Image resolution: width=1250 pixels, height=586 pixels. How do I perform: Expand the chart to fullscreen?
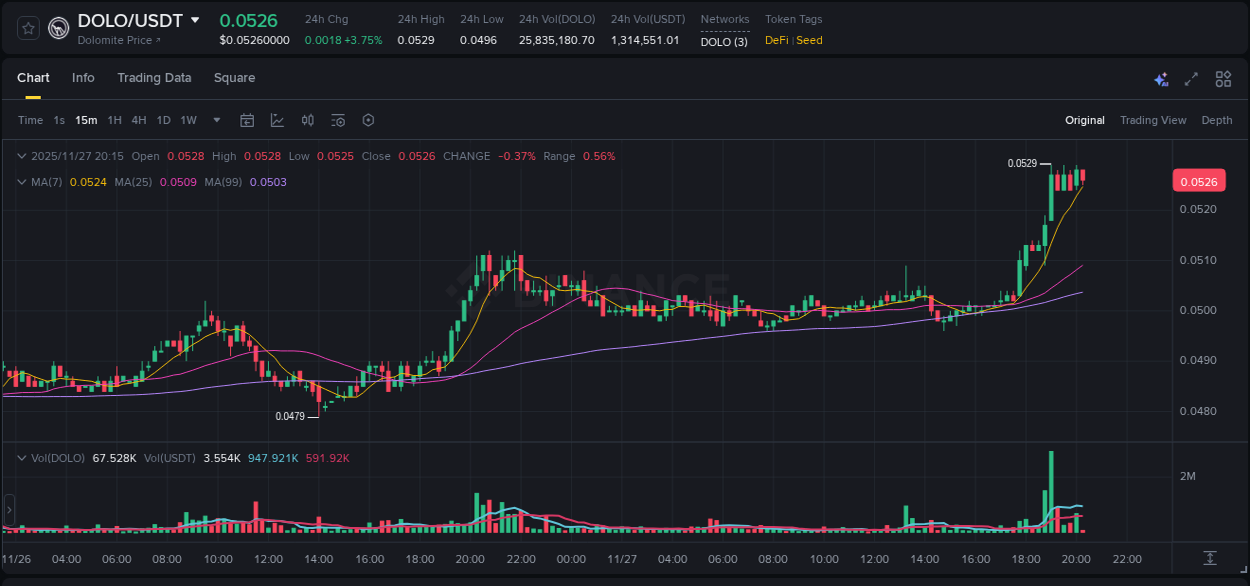click(x=1191, y=78)
